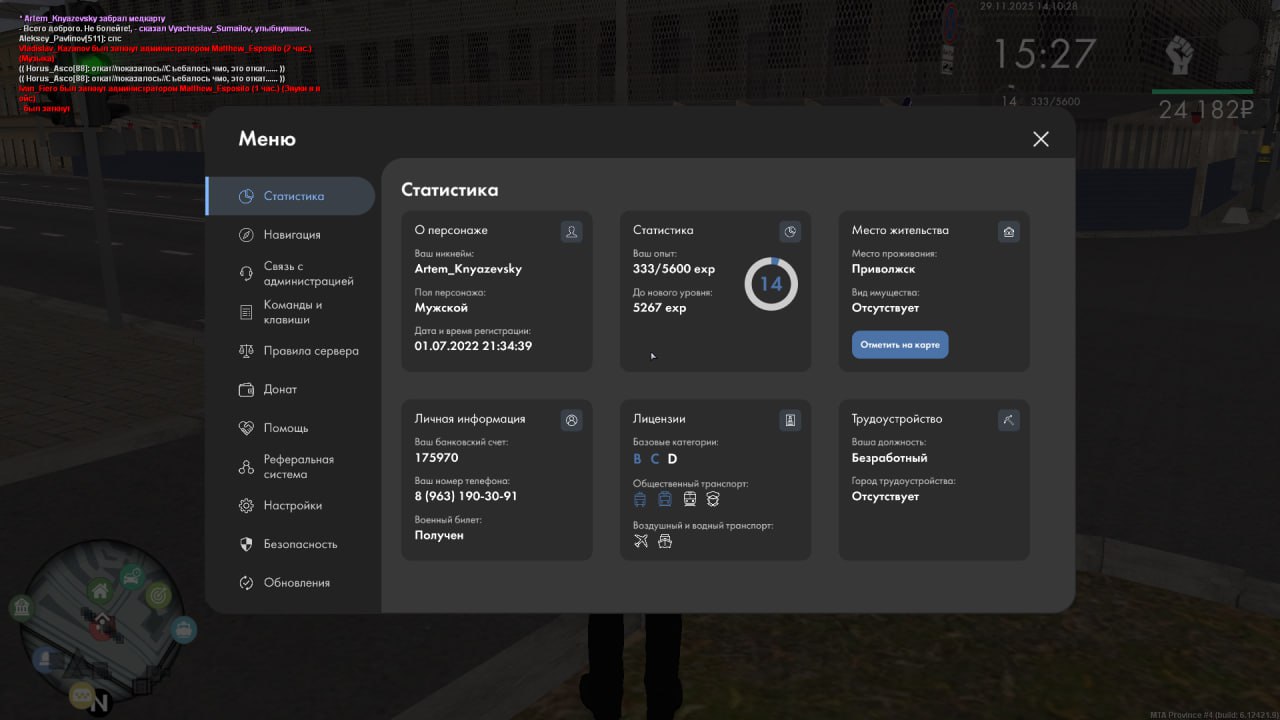This screenshot has width=1280, height=720.
Task: Click the face icon on Личная информация card
Action: (572, 421)
